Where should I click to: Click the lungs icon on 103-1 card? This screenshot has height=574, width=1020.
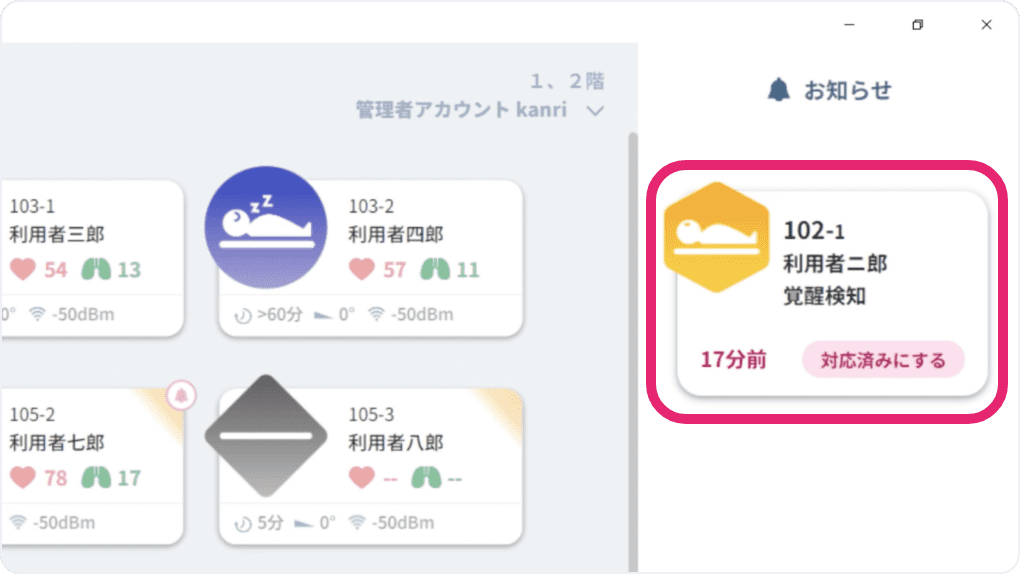coord(95,269)
